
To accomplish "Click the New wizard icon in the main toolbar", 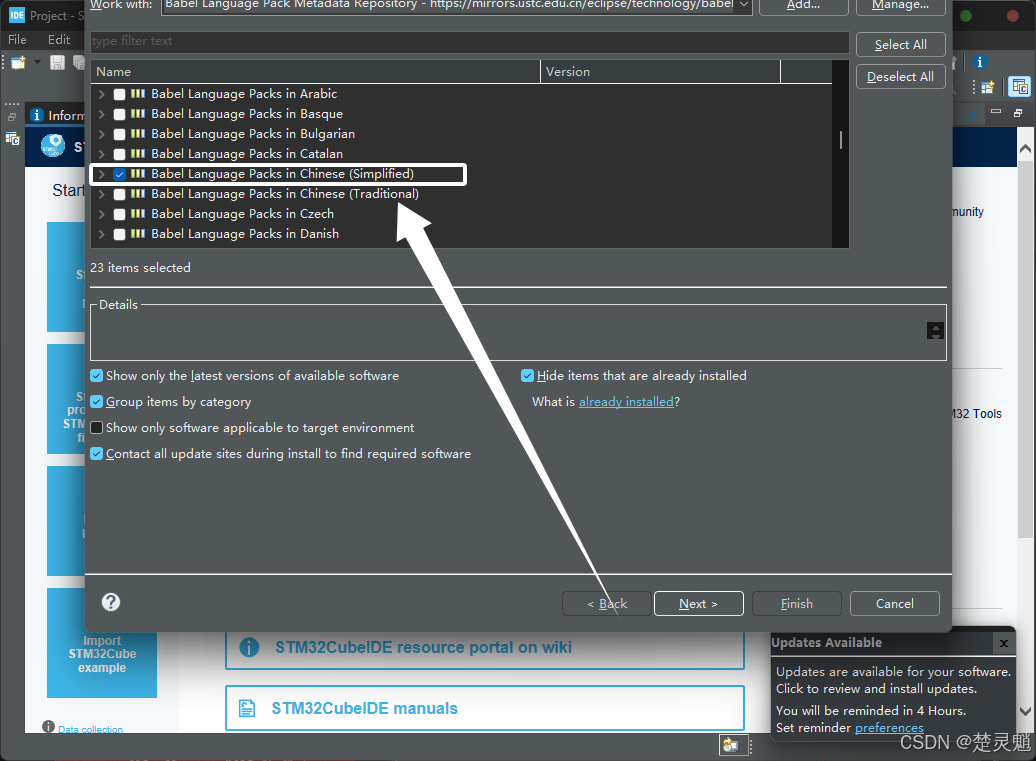I will [18, 63].
